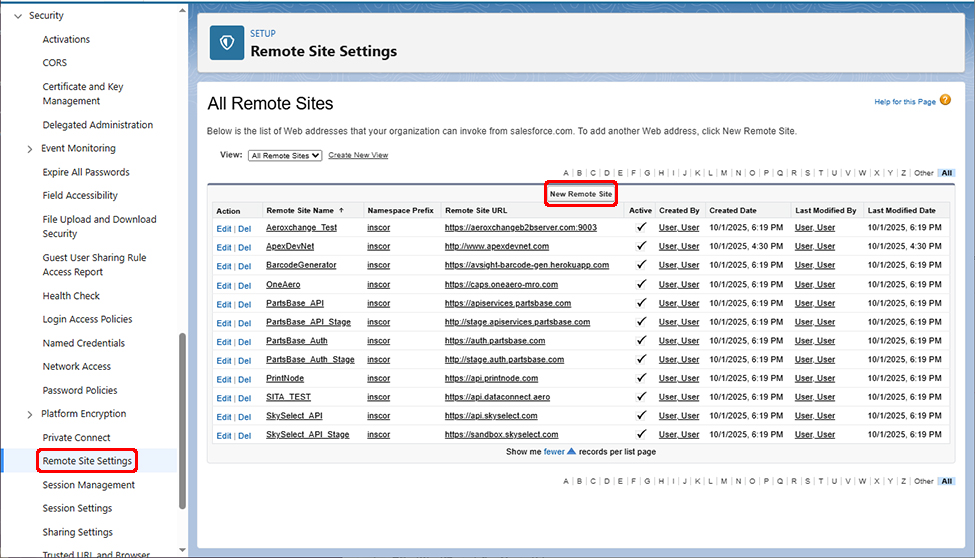Filter by letter A in top alphabet bar
Viewport: 975px width, 558px height.
coord(566,173)
